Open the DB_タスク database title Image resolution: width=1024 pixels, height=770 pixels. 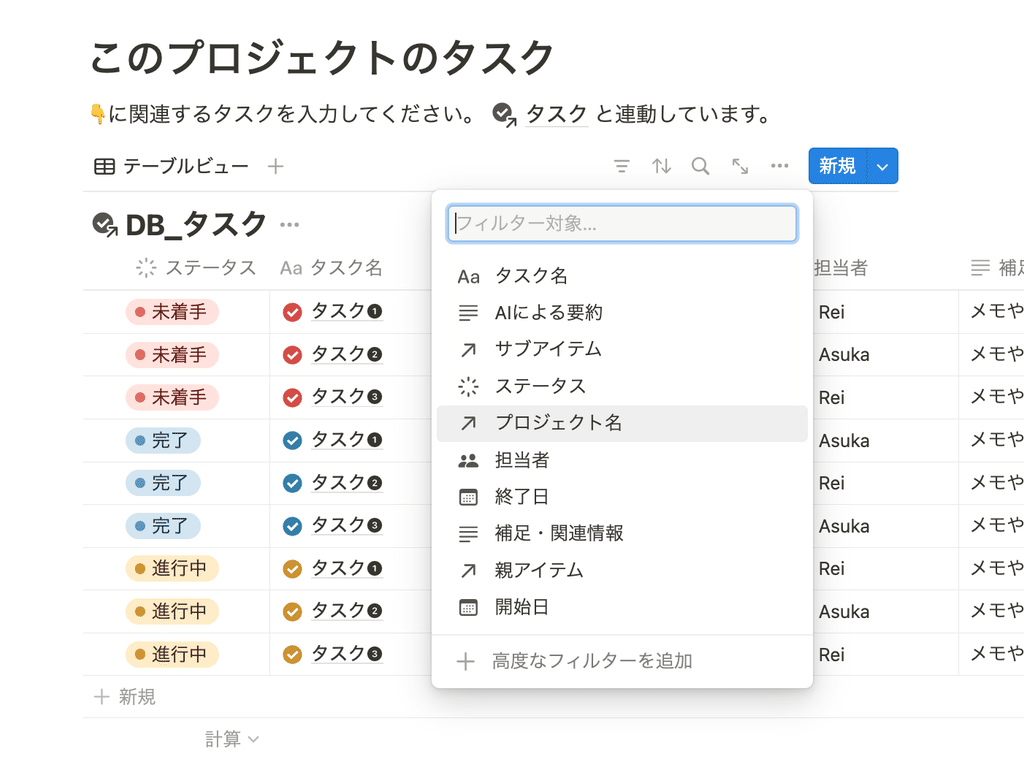[195, 225]
